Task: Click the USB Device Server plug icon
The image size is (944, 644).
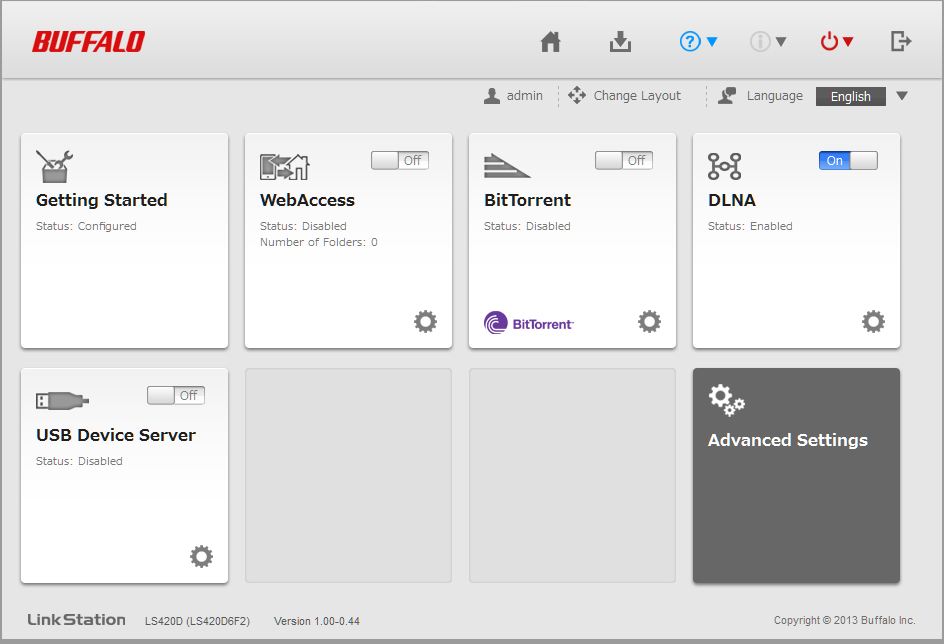Action: coord(63,401)
